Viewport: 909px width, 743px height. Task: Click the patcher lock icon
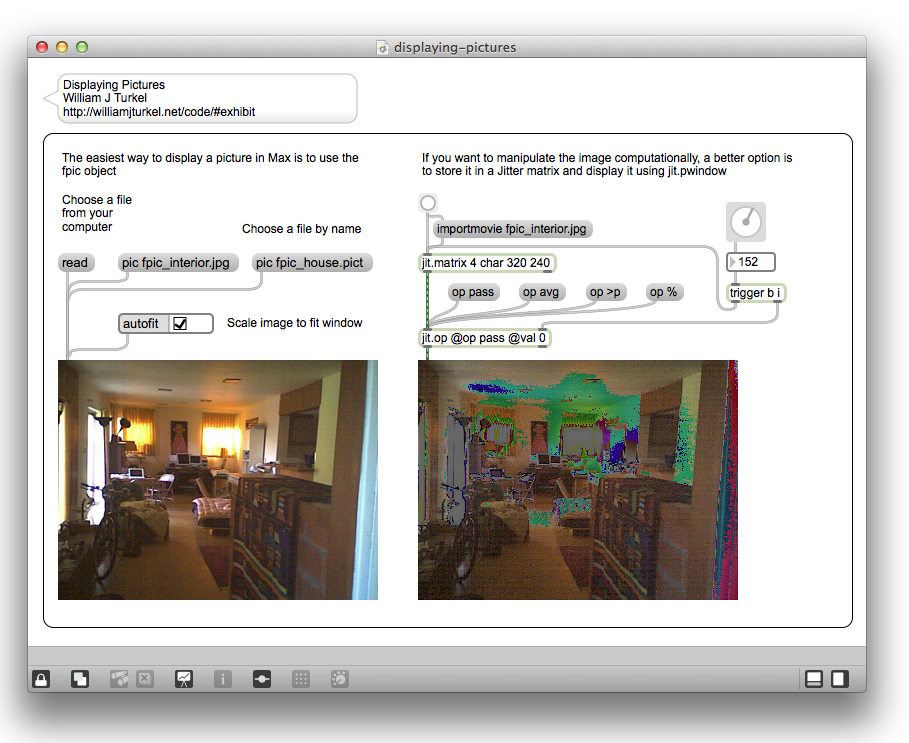[41, 679]
